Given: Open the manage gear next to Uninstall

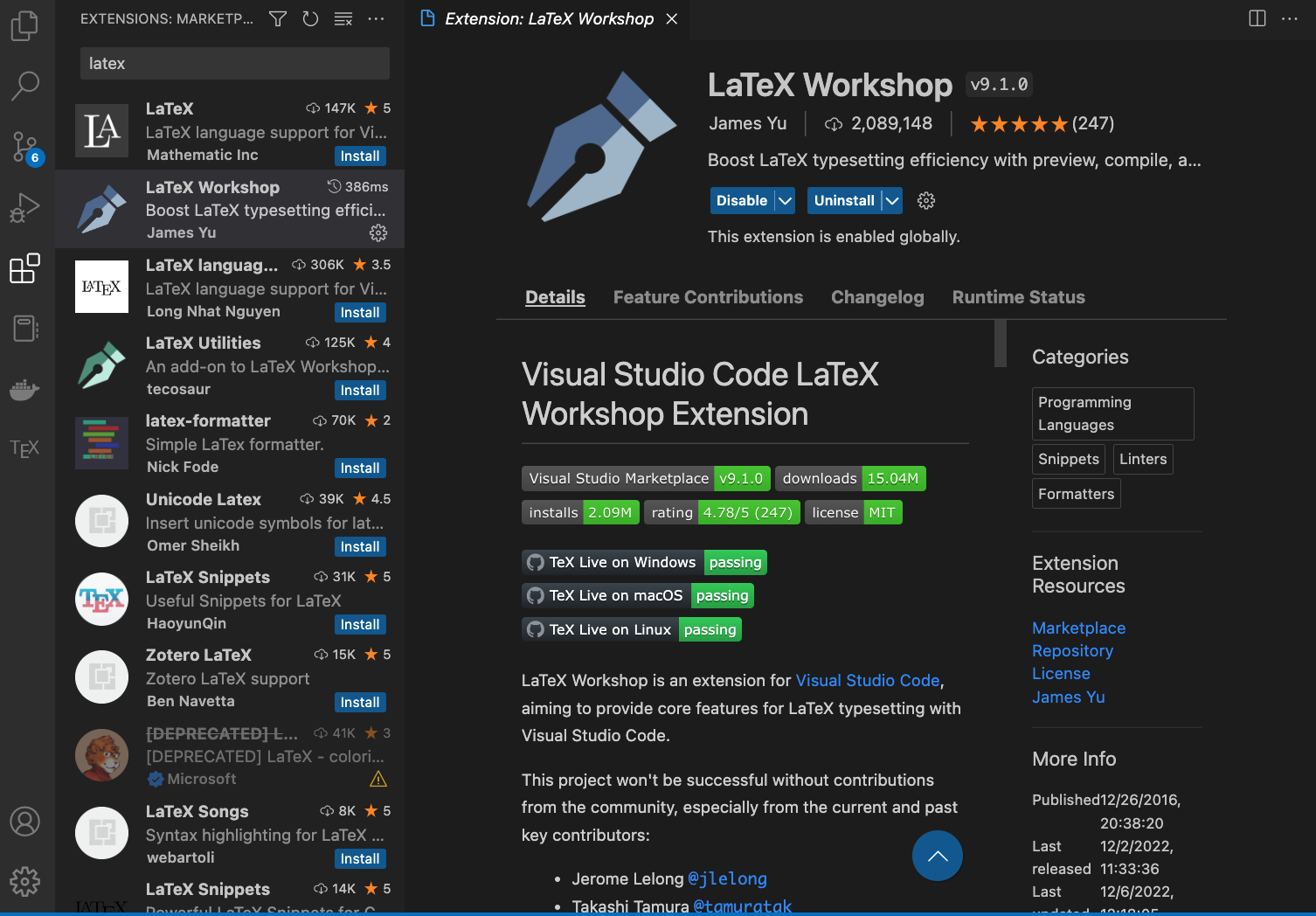Looking at the screenshot, I should tap(926, 201).
